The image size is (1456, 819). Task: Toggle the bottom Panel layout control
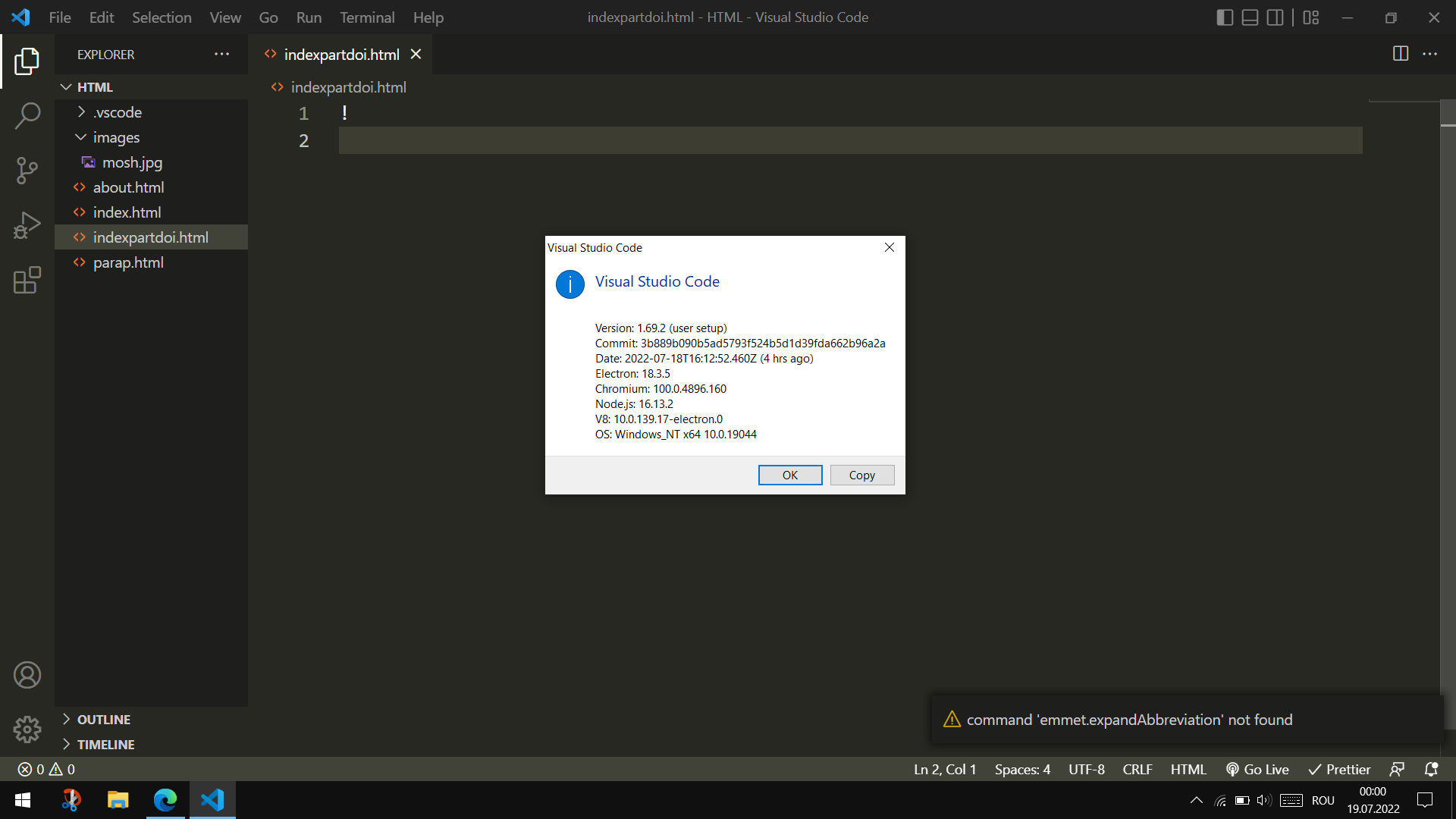tap(1250, 17)
